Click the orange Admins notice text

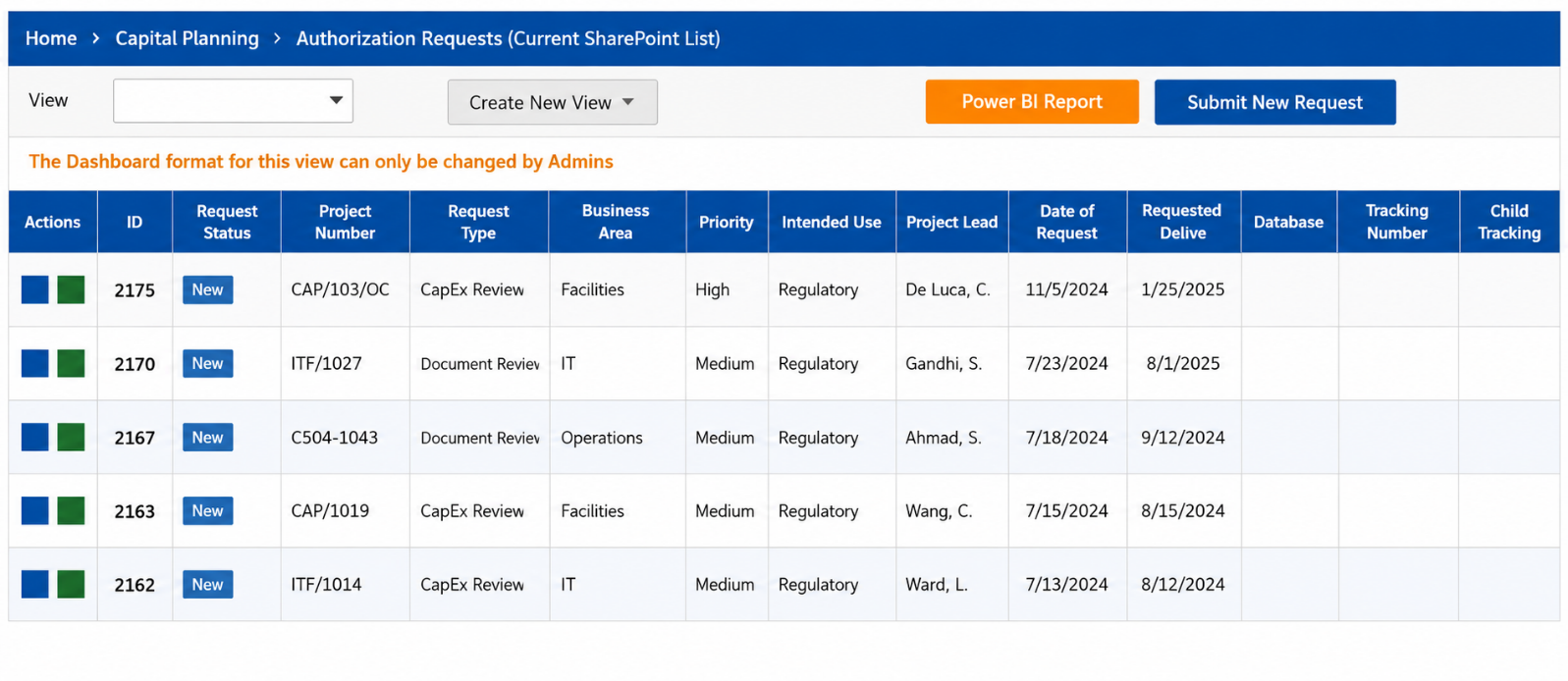click(x=321, y=162)
